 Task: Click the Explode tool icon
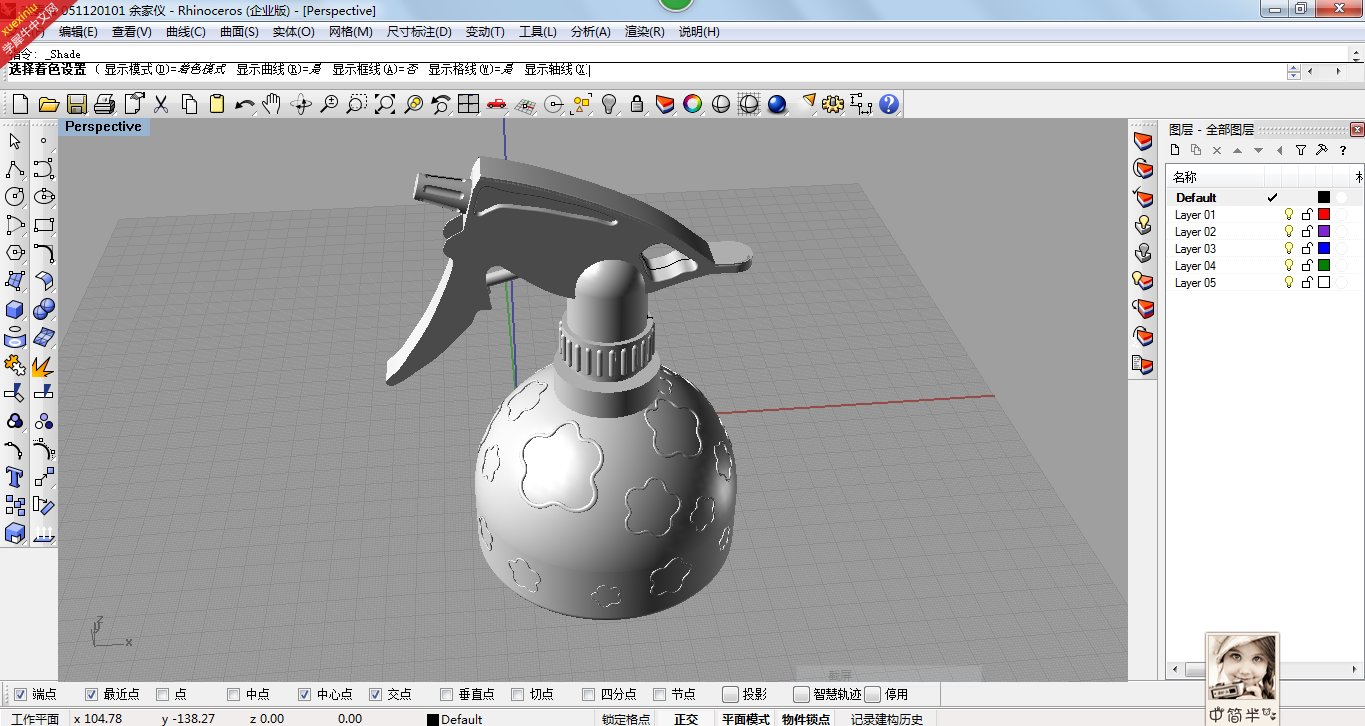(44, 365)
